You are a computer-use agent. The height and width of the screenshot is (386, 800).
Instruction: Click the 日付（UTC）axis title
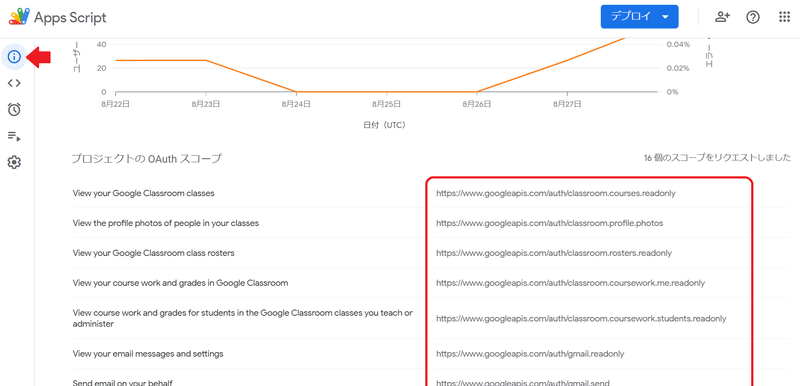click(386, 125)
